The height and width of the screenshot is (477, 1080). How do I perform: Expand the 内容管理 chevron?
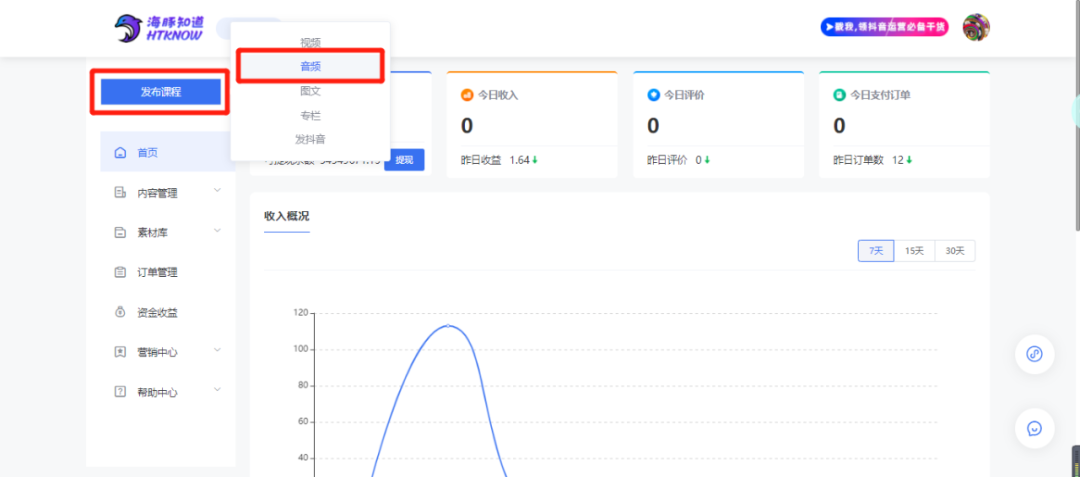coord(218,190)
